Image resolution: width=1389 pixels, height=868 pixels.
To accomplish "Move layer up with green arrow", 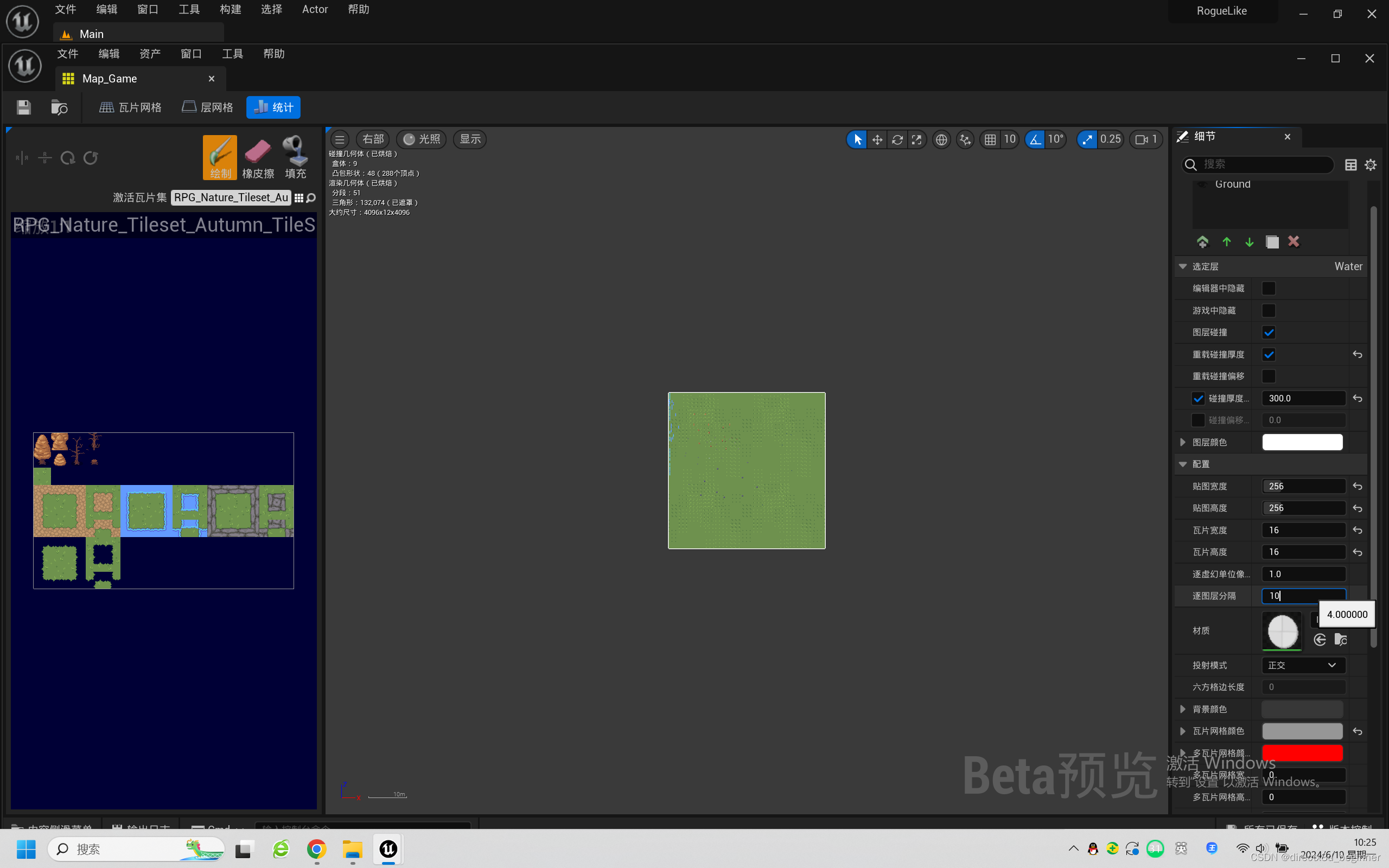I will point(1226,242).
